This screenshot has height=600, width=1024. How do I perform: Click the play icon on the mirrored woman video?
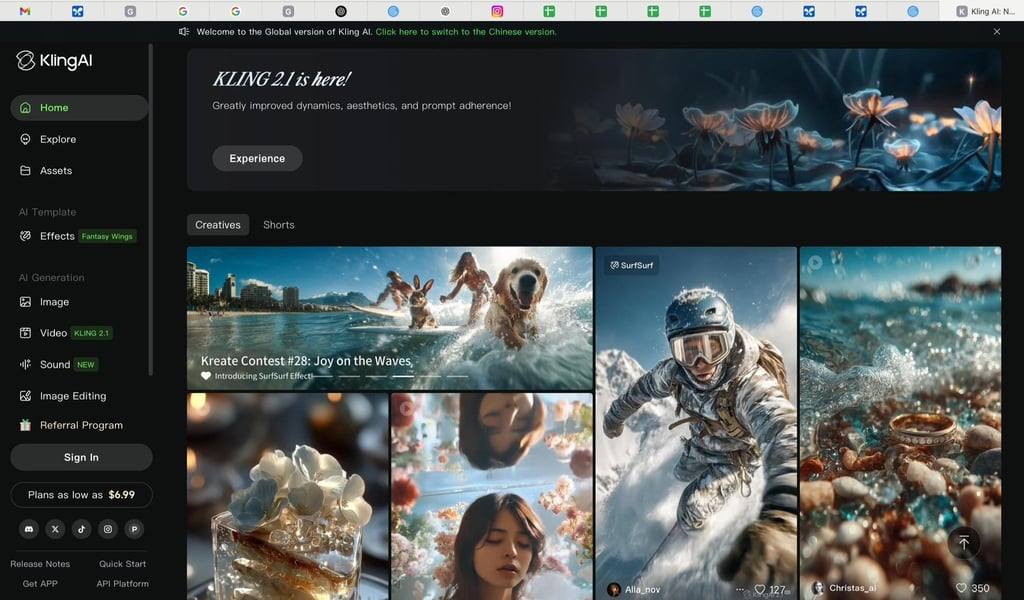(x=406, y=408)
